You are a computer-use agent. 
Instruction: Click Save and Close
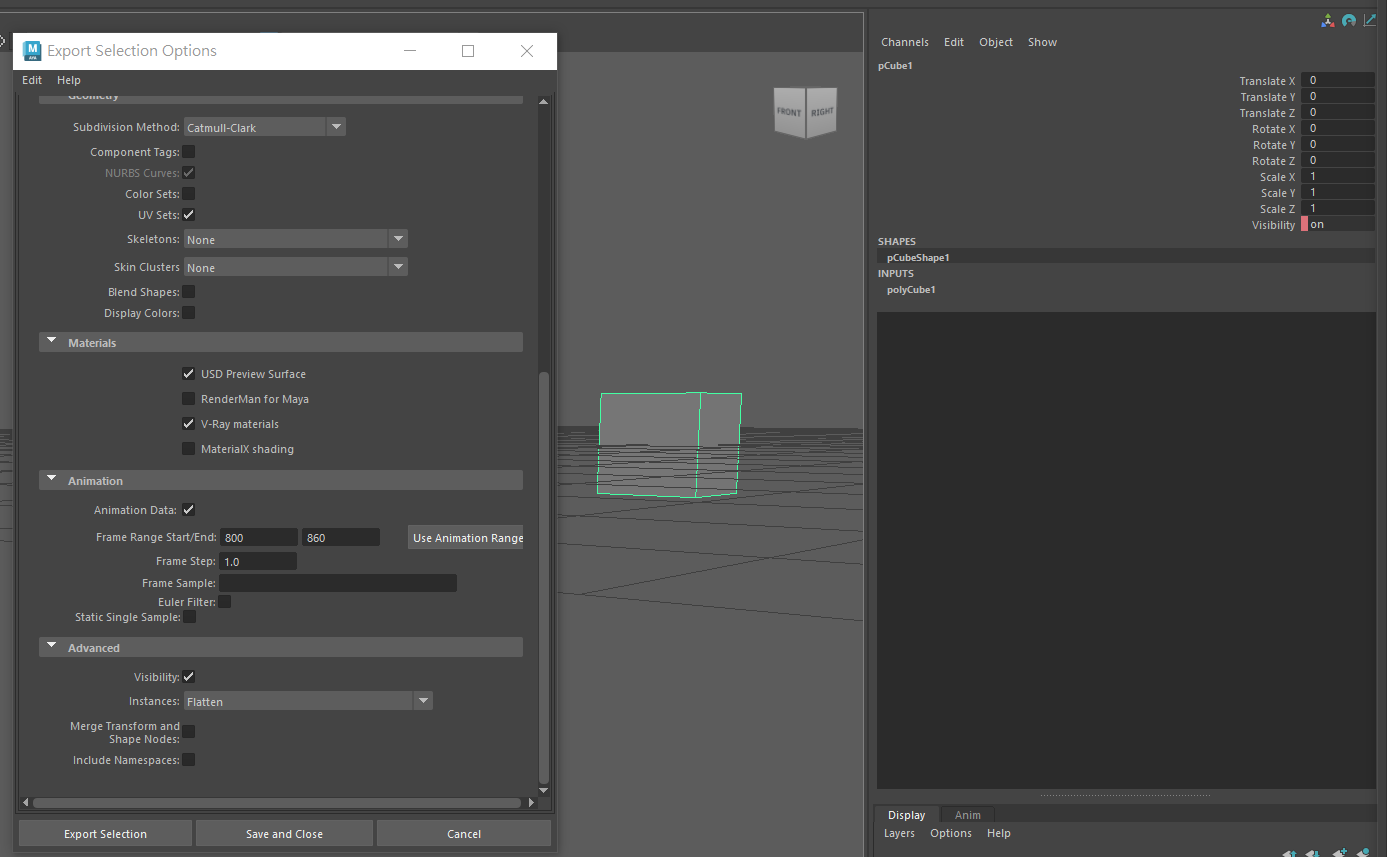(284, 833)
